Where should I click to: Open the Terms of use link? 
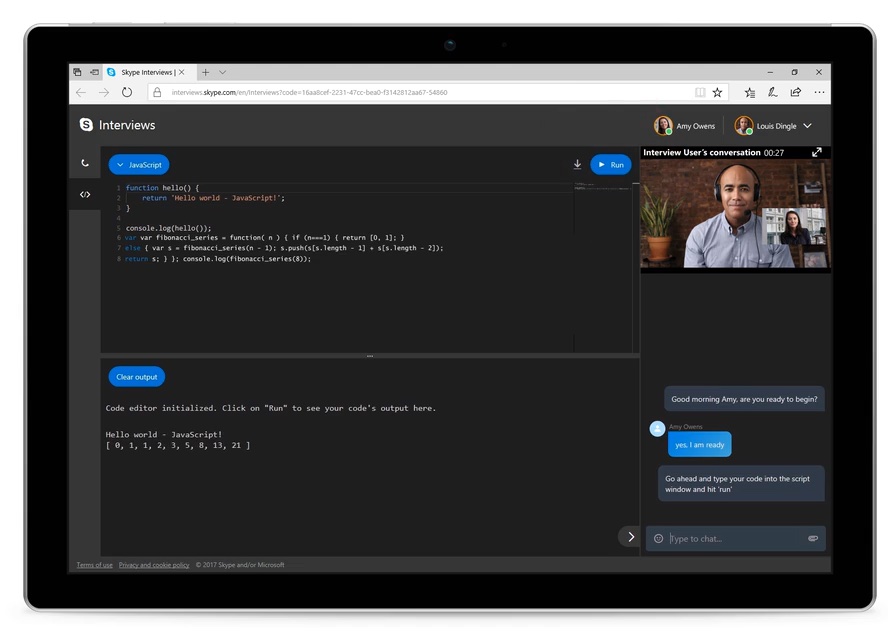tap(95, 565)
